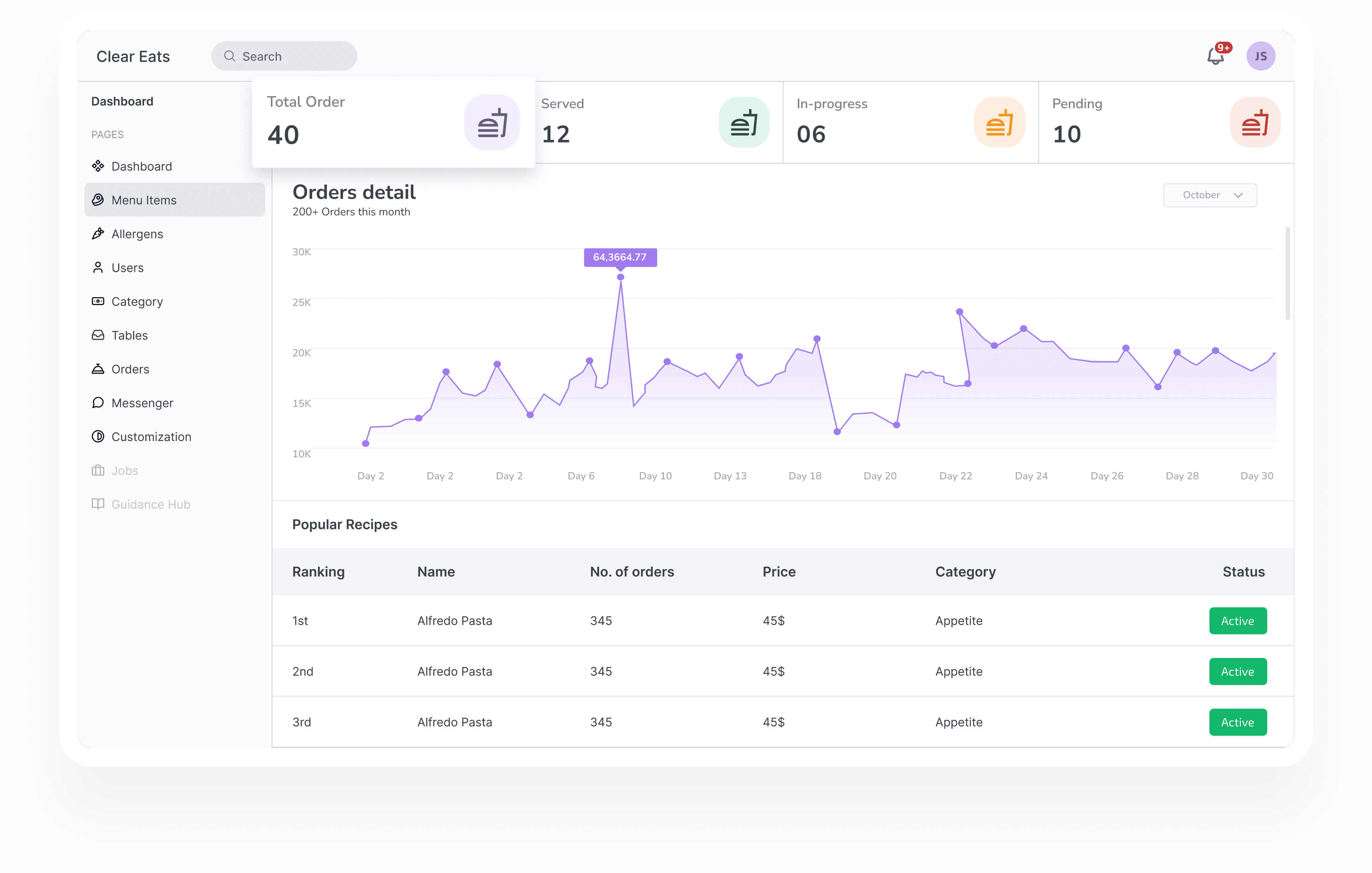Screen dimensions: 1372x873
Task: Click the Total Order burger icon
Action: pos(492,123)
